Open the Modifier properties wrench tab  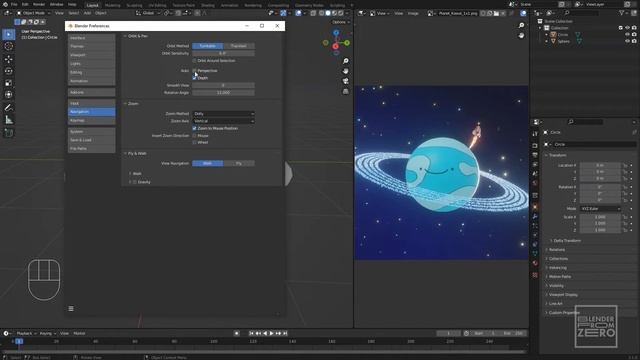coord(535,216)
